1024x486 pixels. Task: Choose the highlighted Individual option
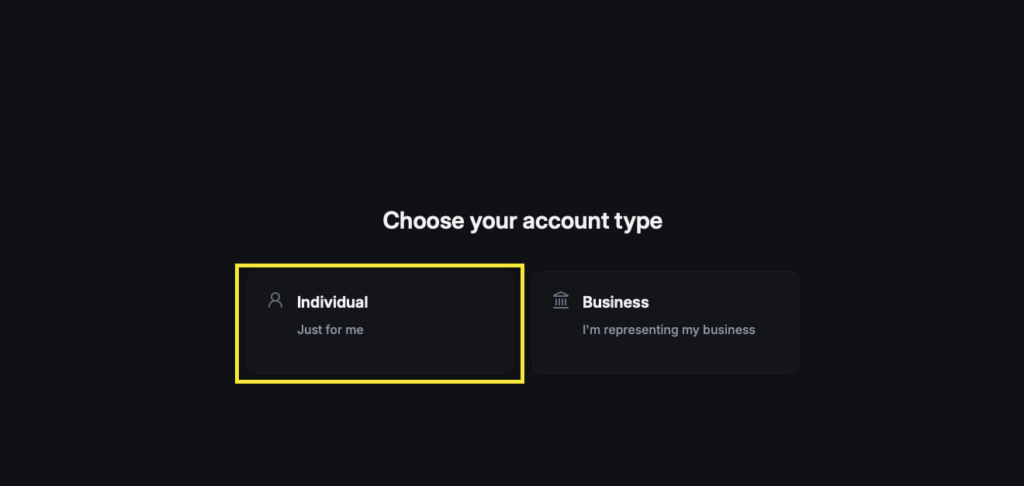click(380, 323)
